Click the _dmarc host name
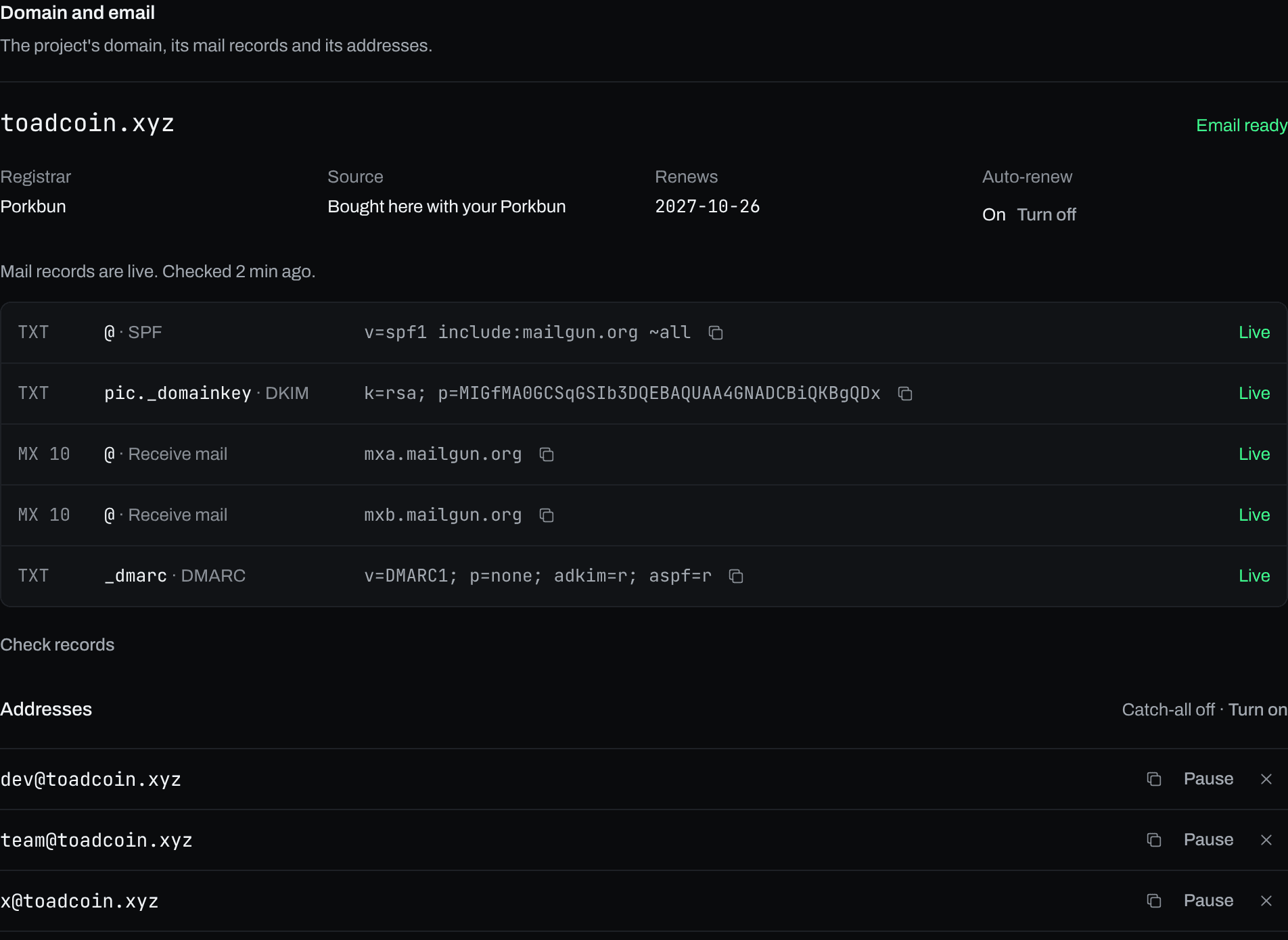The image size is (1288, 940). (x=136, y=576)
